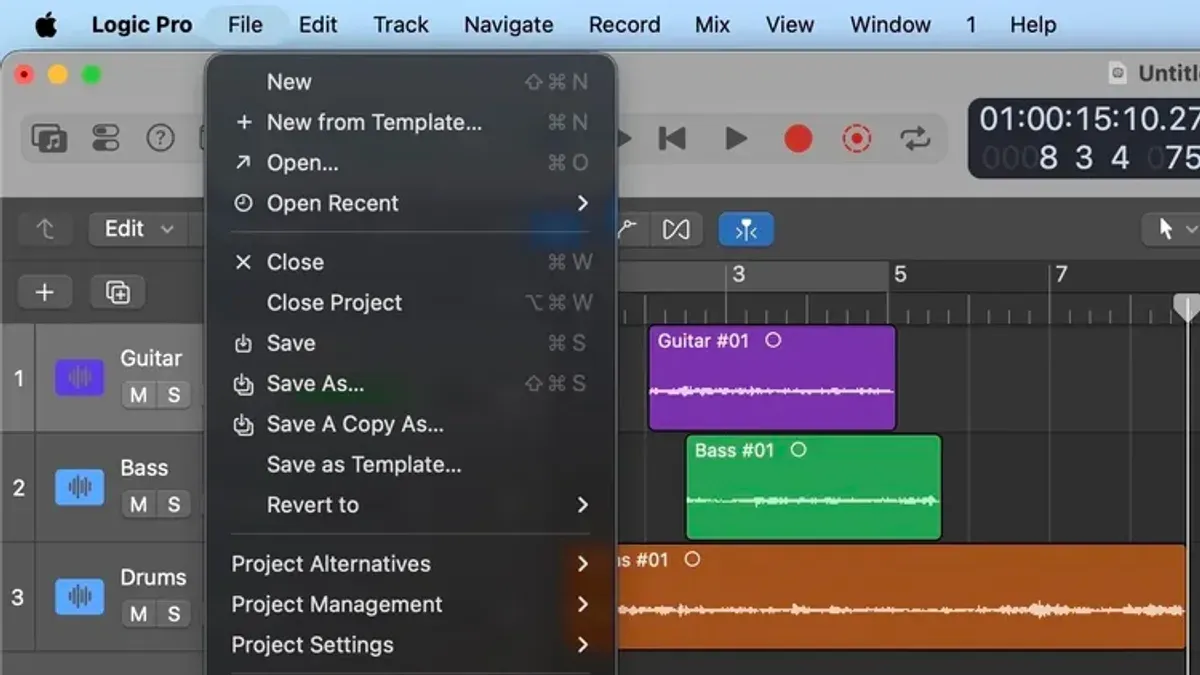The height and width of the screenshot is (675, 1200).
Task: Solo the Bass track
Action: [x=174, y=504]
